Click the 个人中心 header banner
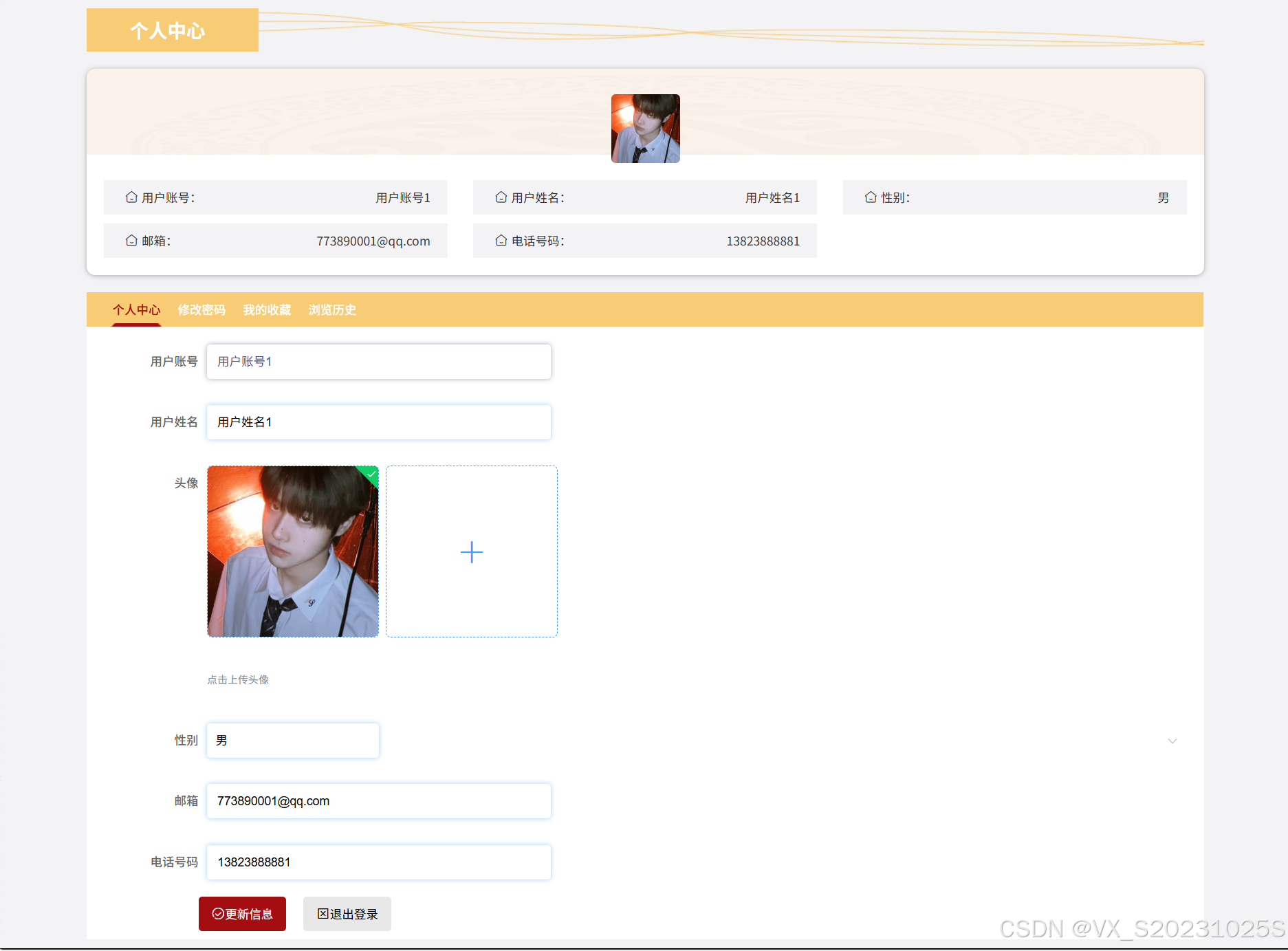Screen dimensions: 1288x951 pos(173,30)
